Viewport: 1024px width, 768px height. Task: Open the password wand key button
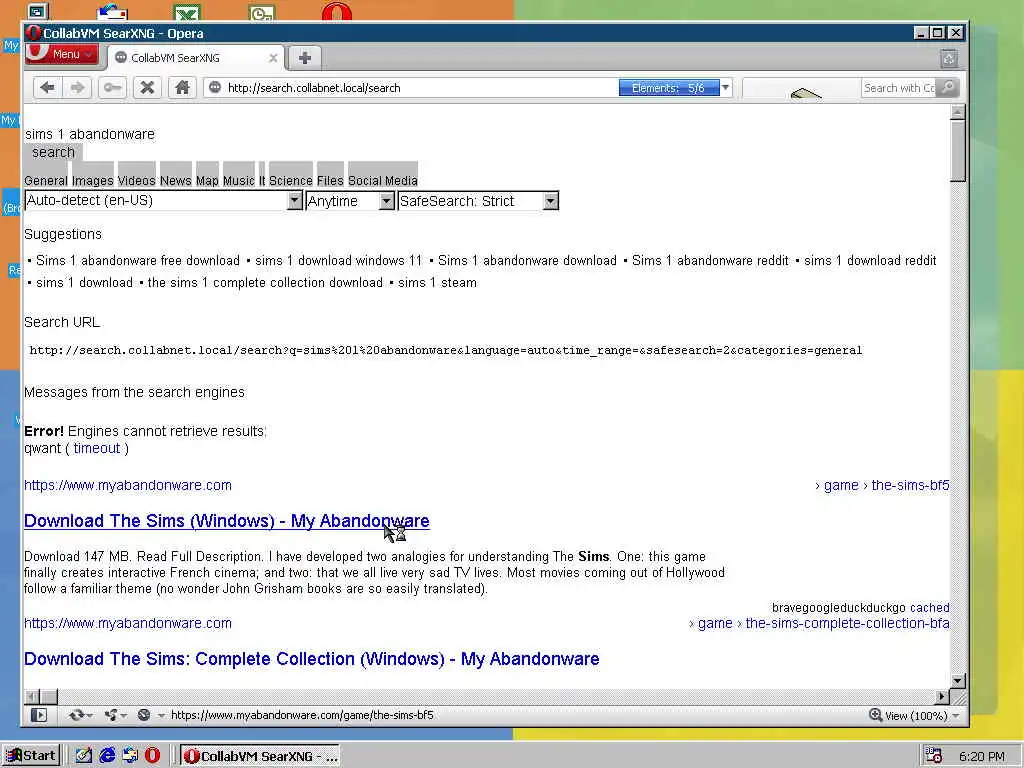[112, 88]
